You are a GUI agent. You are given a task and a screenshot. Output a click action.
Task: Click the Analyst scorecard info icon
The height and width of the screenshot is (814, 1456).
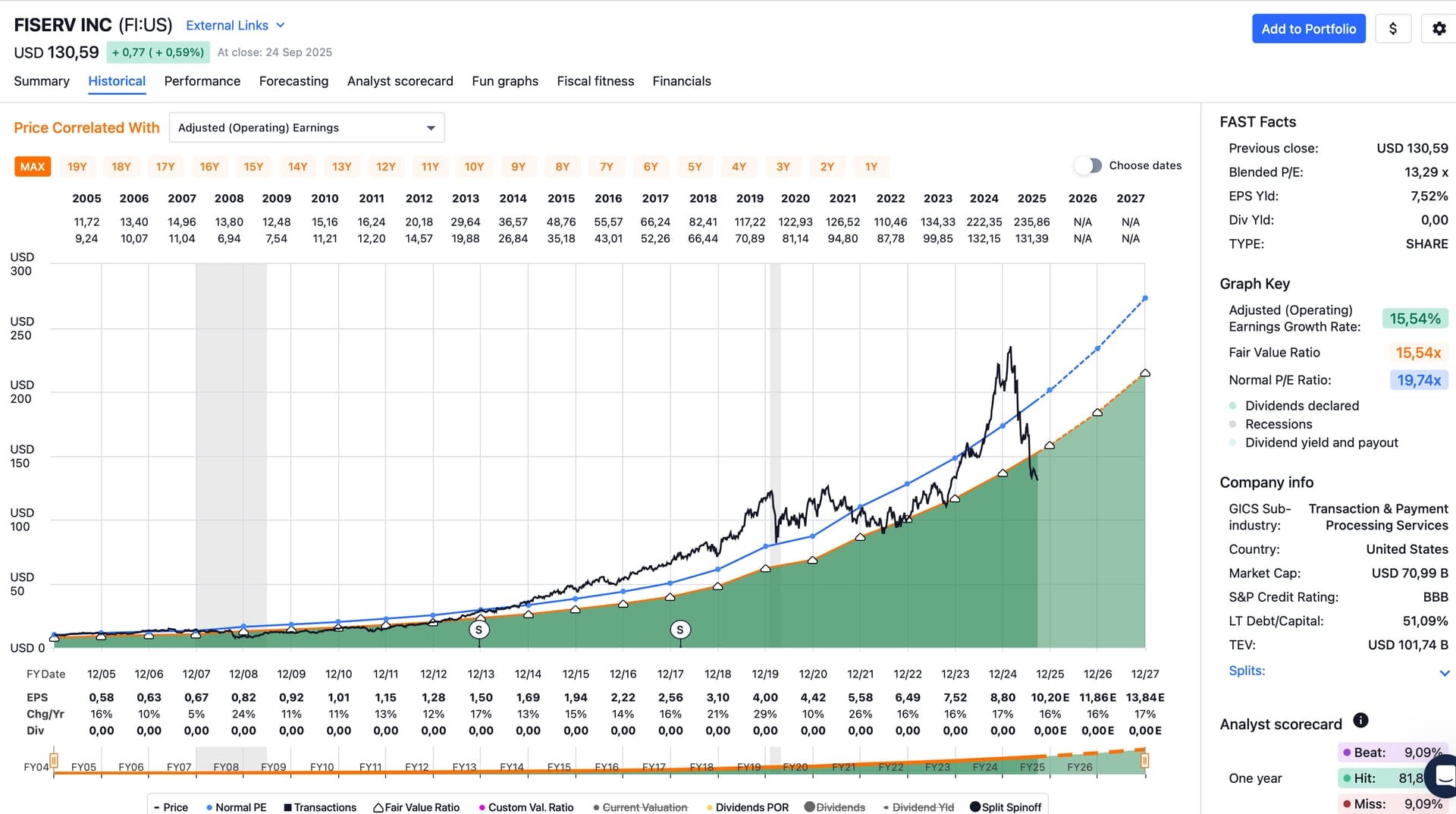pos(1360,720)
